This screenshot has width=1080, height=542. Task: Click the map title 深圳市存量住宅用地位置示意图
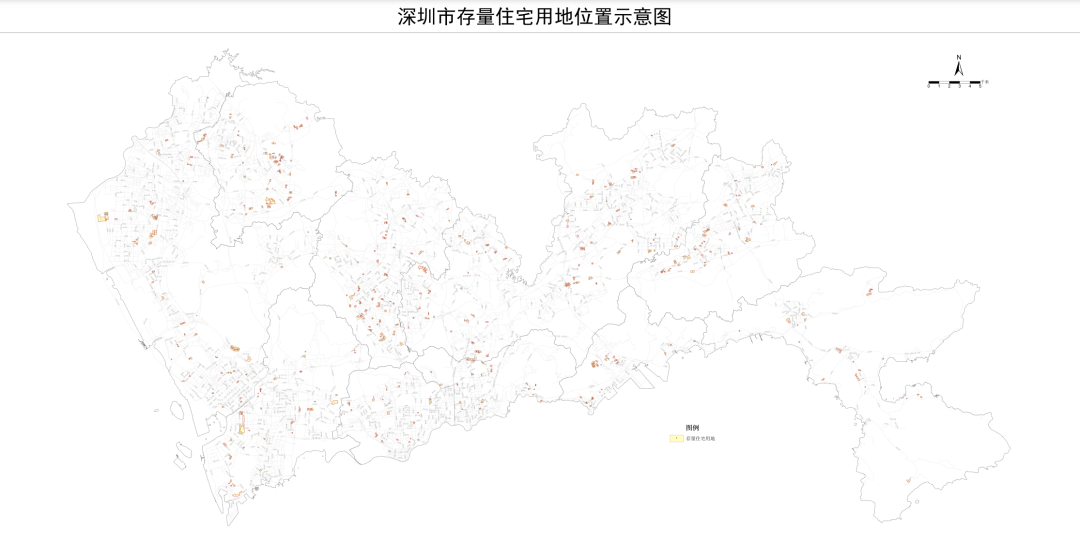click(534, 17)
